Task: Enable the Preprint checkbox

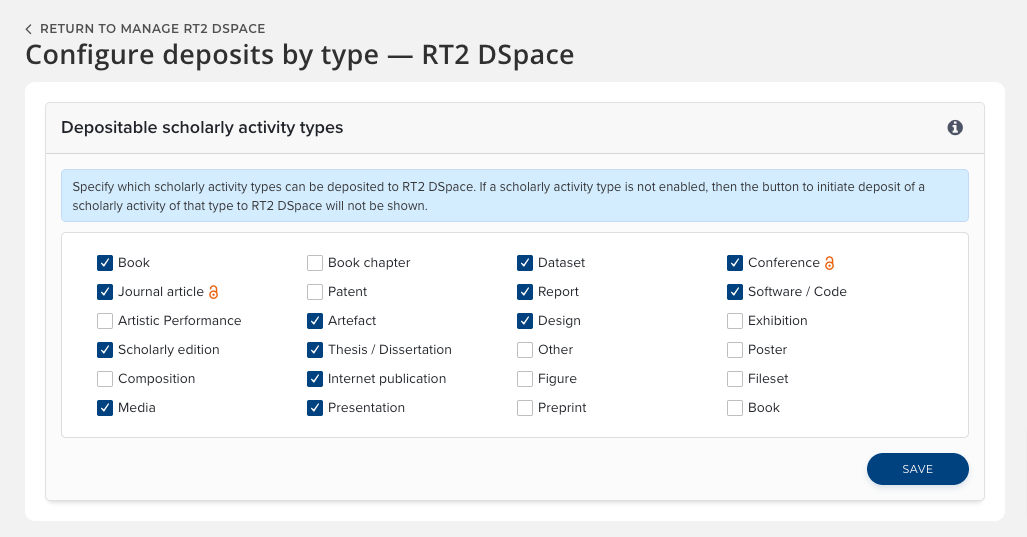Action: [525, 408]
